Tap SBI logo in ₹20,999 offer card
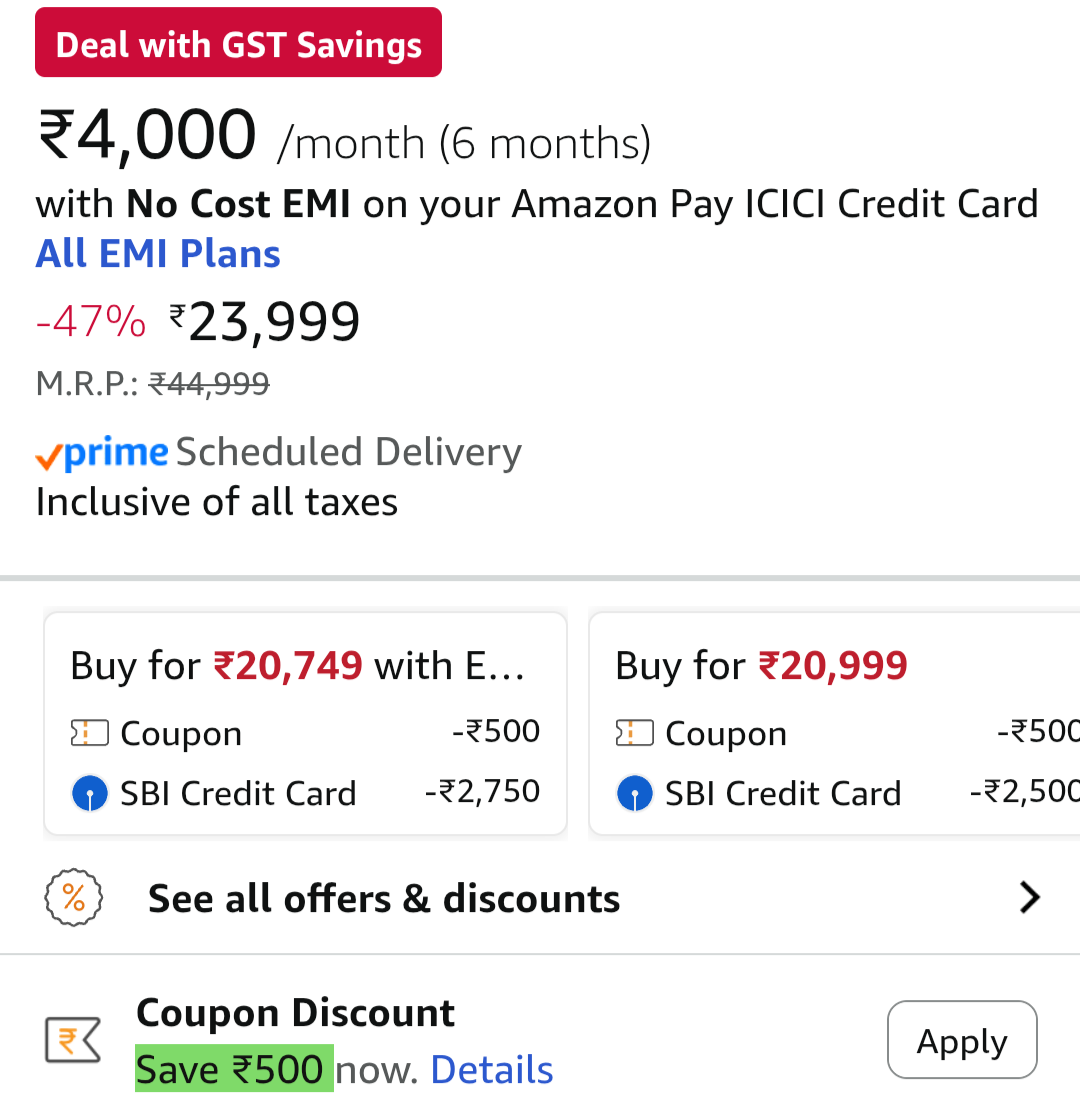This screenshot has width=1080, height=1118. tap(635, 794)
